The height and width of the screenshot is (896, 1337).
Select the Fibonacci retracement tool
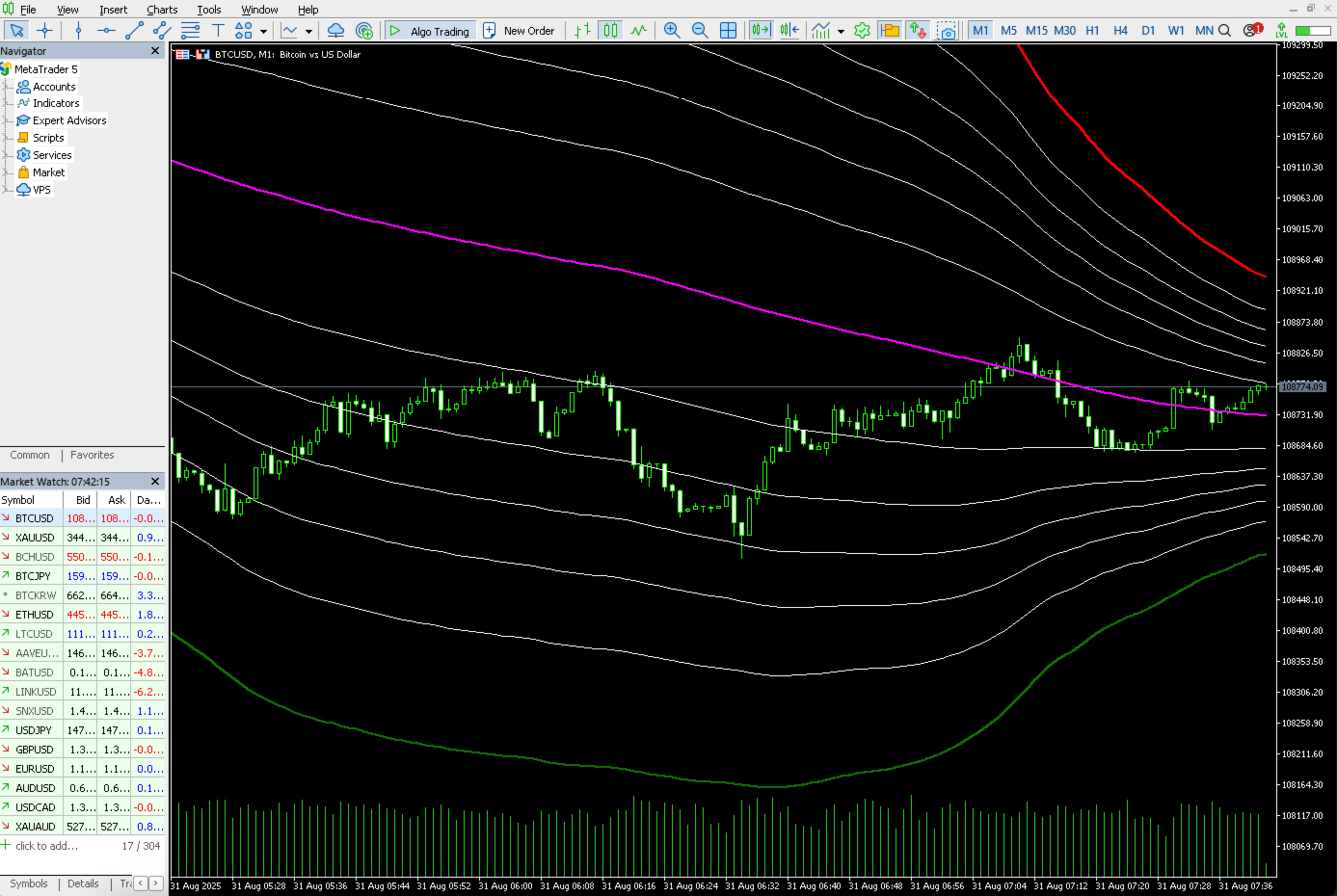click(190, 31)
